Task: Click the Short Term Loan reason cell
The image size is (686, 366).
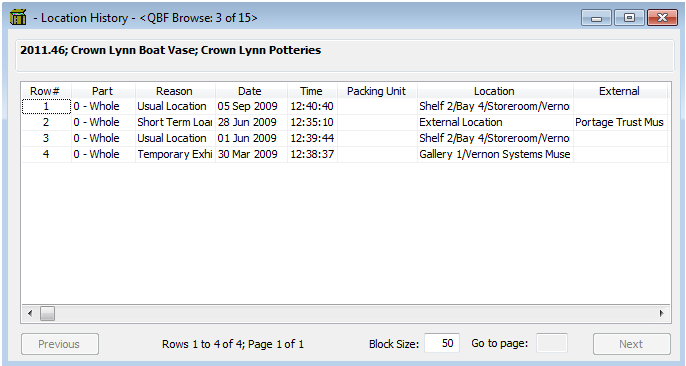Action: click(x=175, y=122)
